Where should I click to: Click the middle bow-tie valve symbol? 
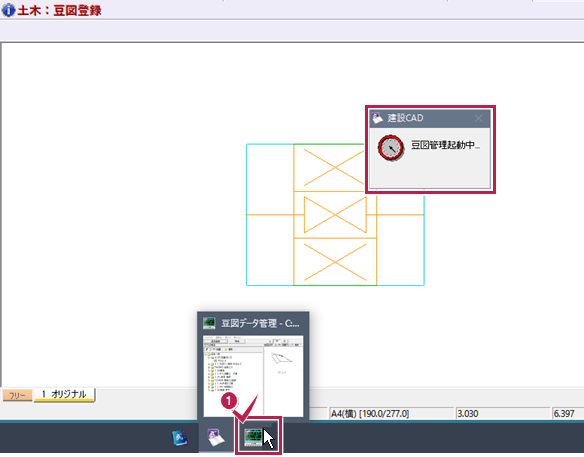coord(335,215)
